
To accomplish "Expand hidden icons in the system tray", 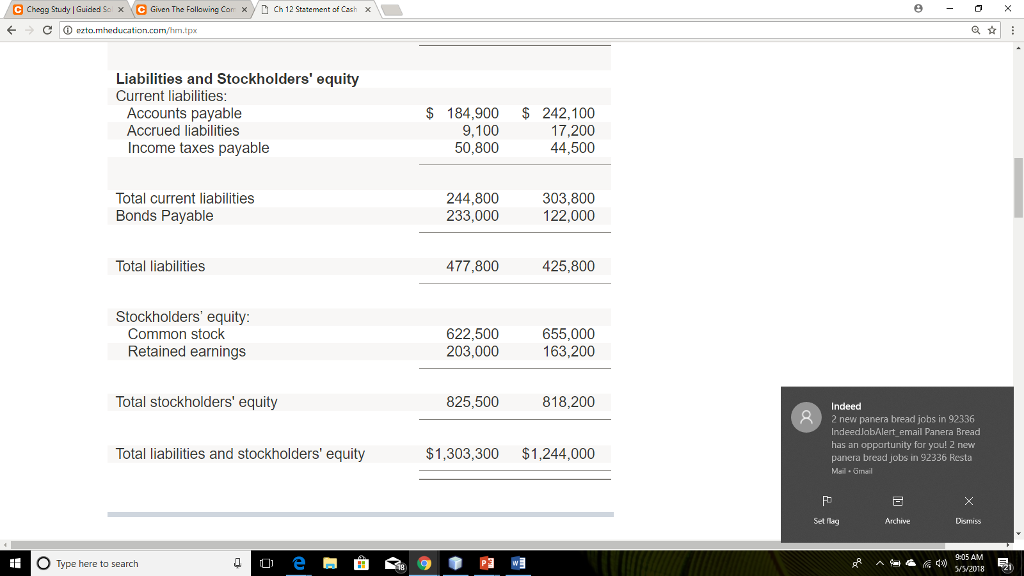I will tap(879, 563).
